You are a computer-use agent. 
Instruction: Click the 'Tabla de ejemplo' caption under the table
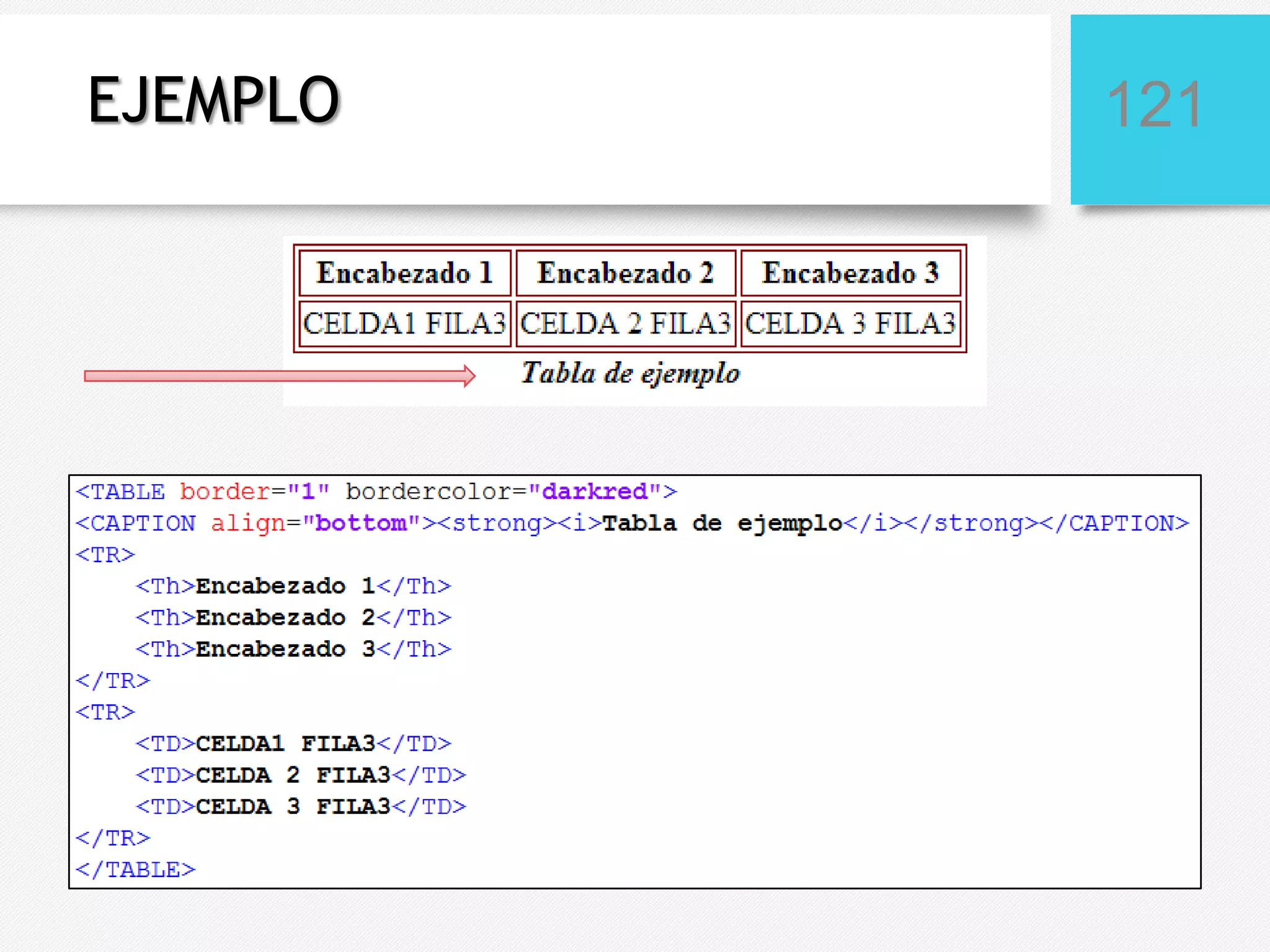pyautogui.click(x=630, y=374)
